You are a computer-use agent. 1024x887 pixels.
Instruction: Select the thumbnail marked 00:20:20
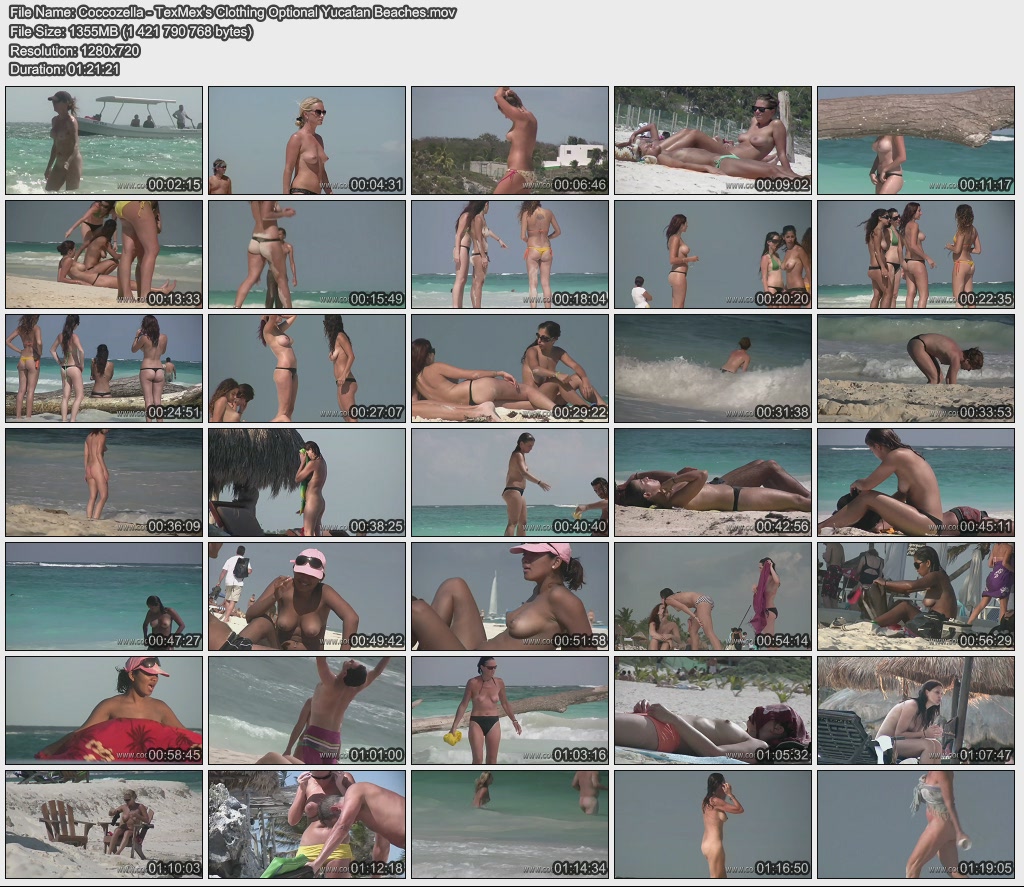pyautogui.click(x=713, y=254)
